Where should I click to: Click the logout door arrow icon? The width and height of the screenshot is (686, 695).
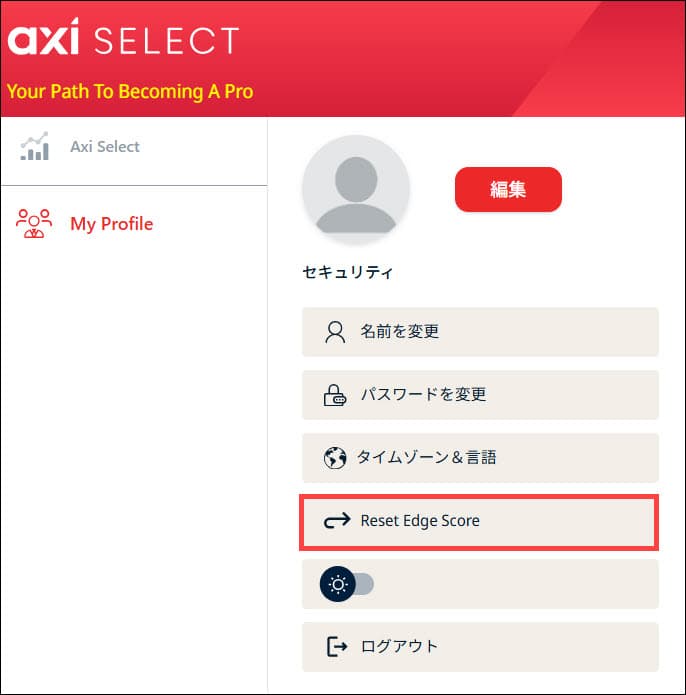pos(337,646)
